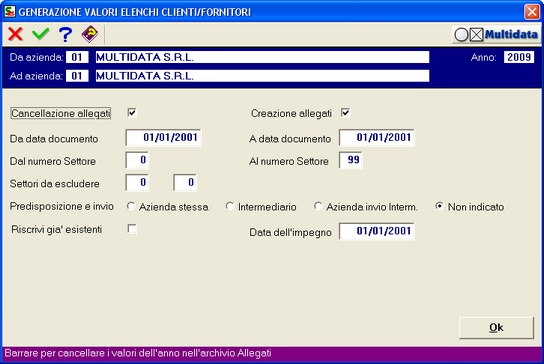The height and width of the screenshot is (364, 544).
Task: Click the Da azienda company name field
Action: click(x=262, y=57)
